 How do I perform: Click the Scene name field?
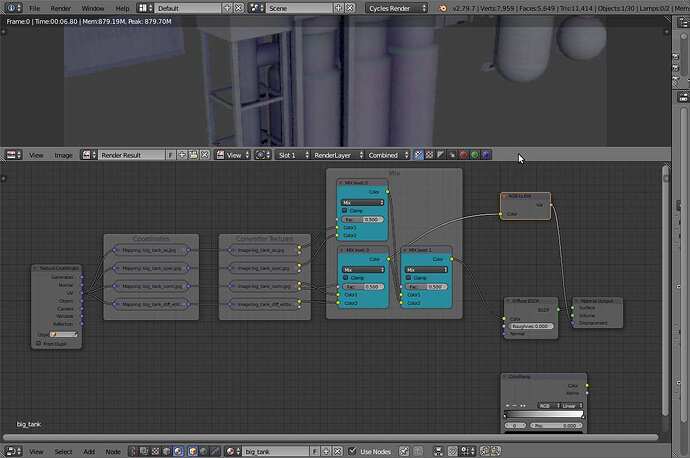[x=299, y=8]
